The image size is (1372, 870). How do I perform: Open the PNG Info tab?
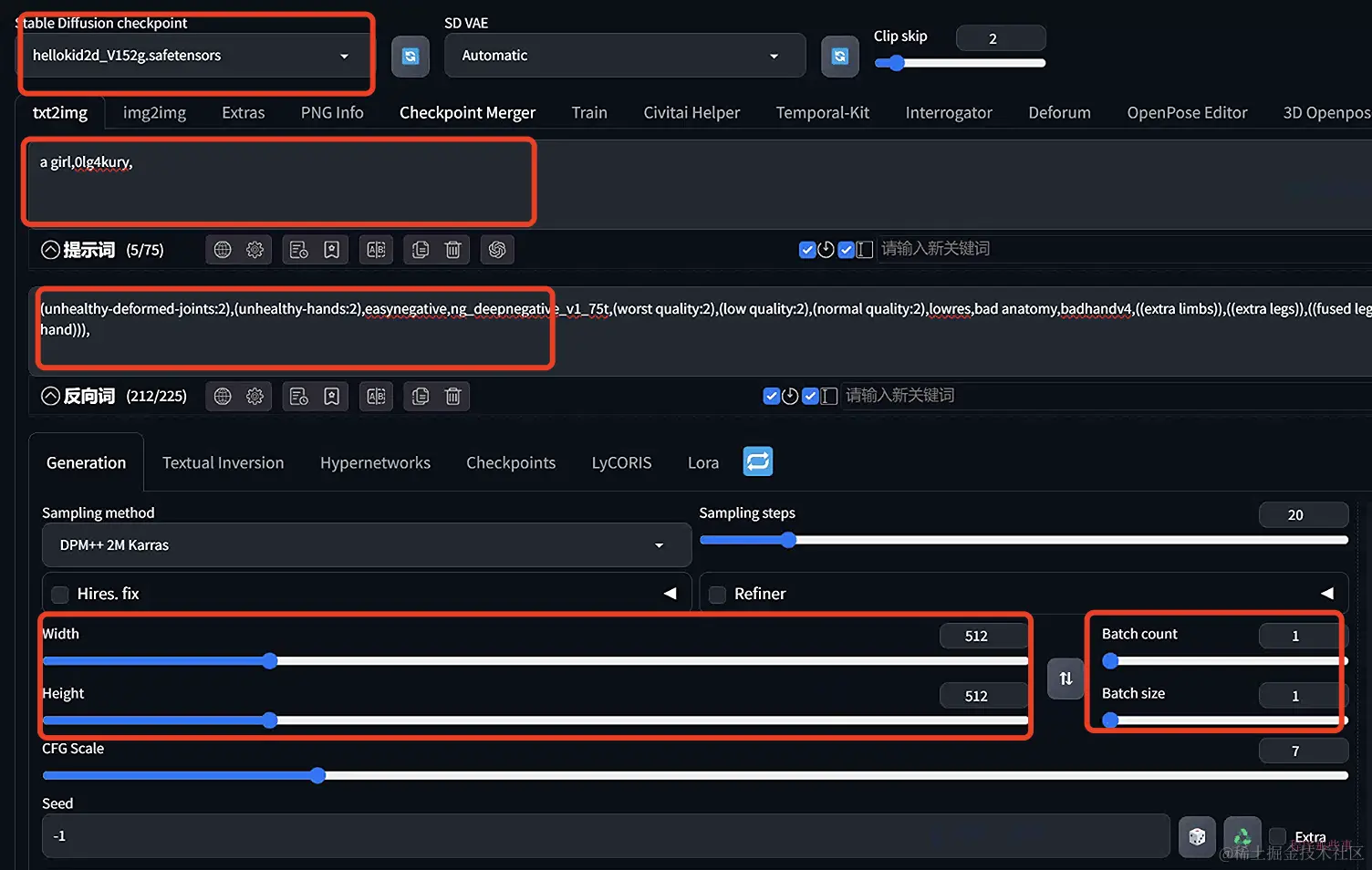click(332, 113)
